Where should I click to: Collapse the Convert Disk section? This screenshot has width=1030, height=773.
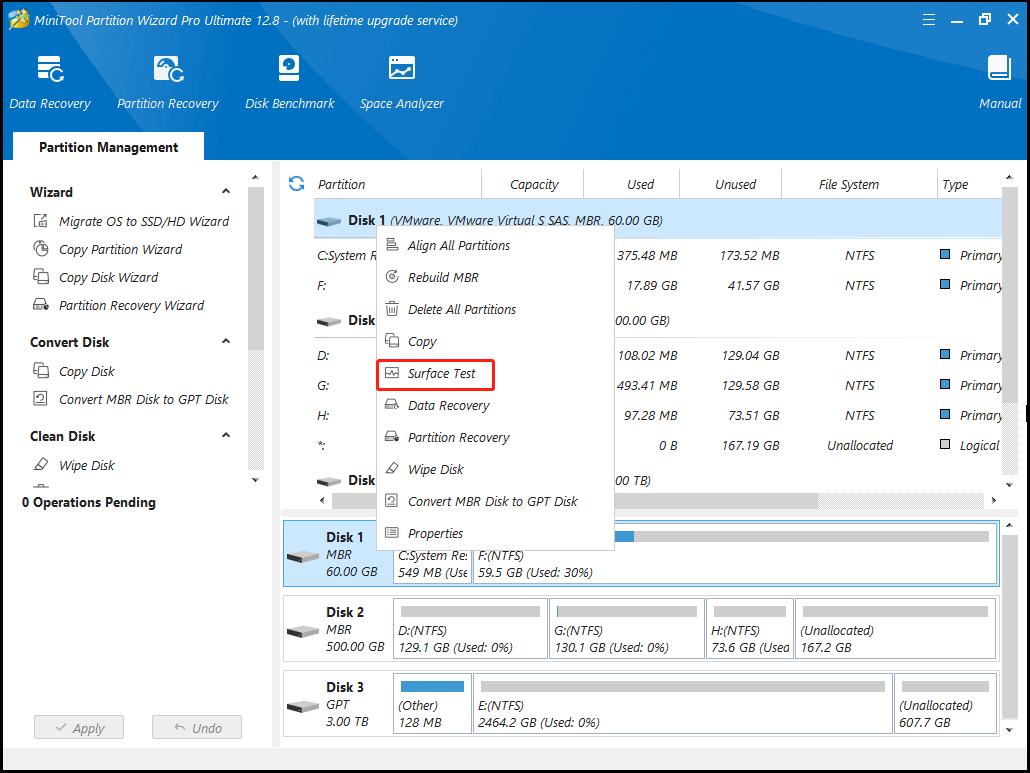tap(226, 342)
